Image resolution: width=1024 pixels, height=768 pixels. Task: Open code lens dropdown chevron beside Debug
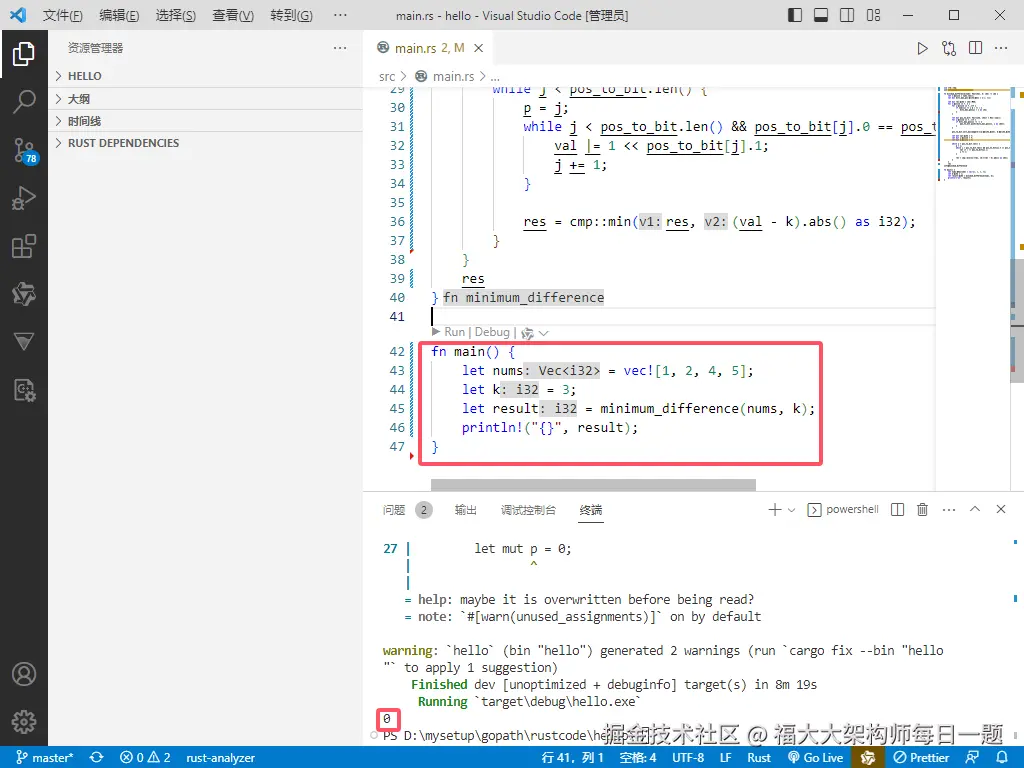543,333
